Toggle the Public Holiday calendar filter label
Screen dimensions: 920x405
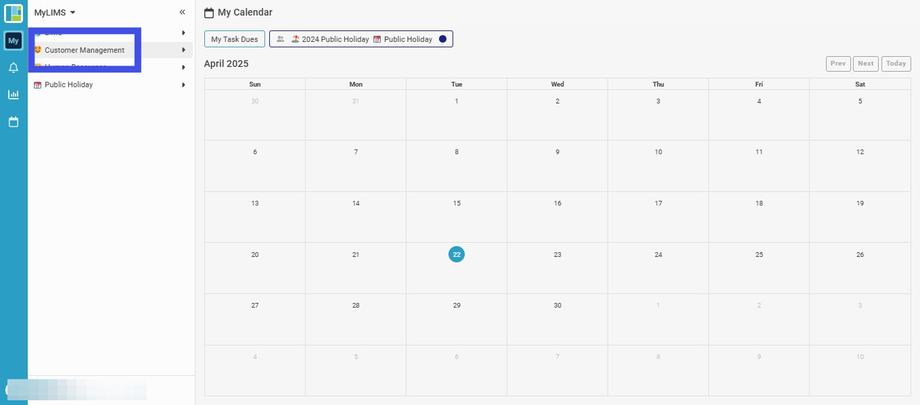tap(408, 39)
